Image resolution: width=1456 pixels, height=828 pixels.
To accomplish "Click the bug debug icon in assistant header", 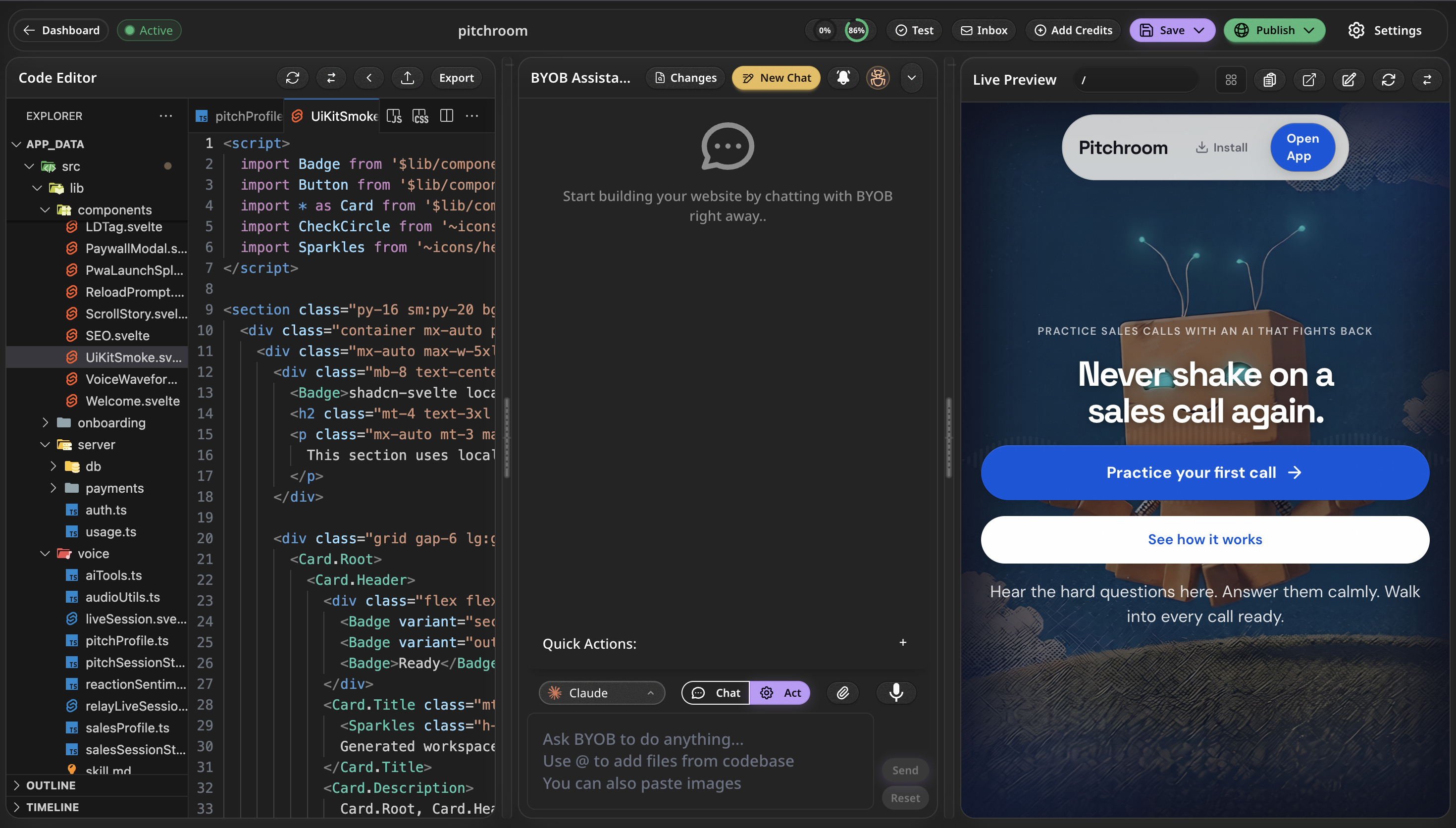I will click(x=878, y=78).
